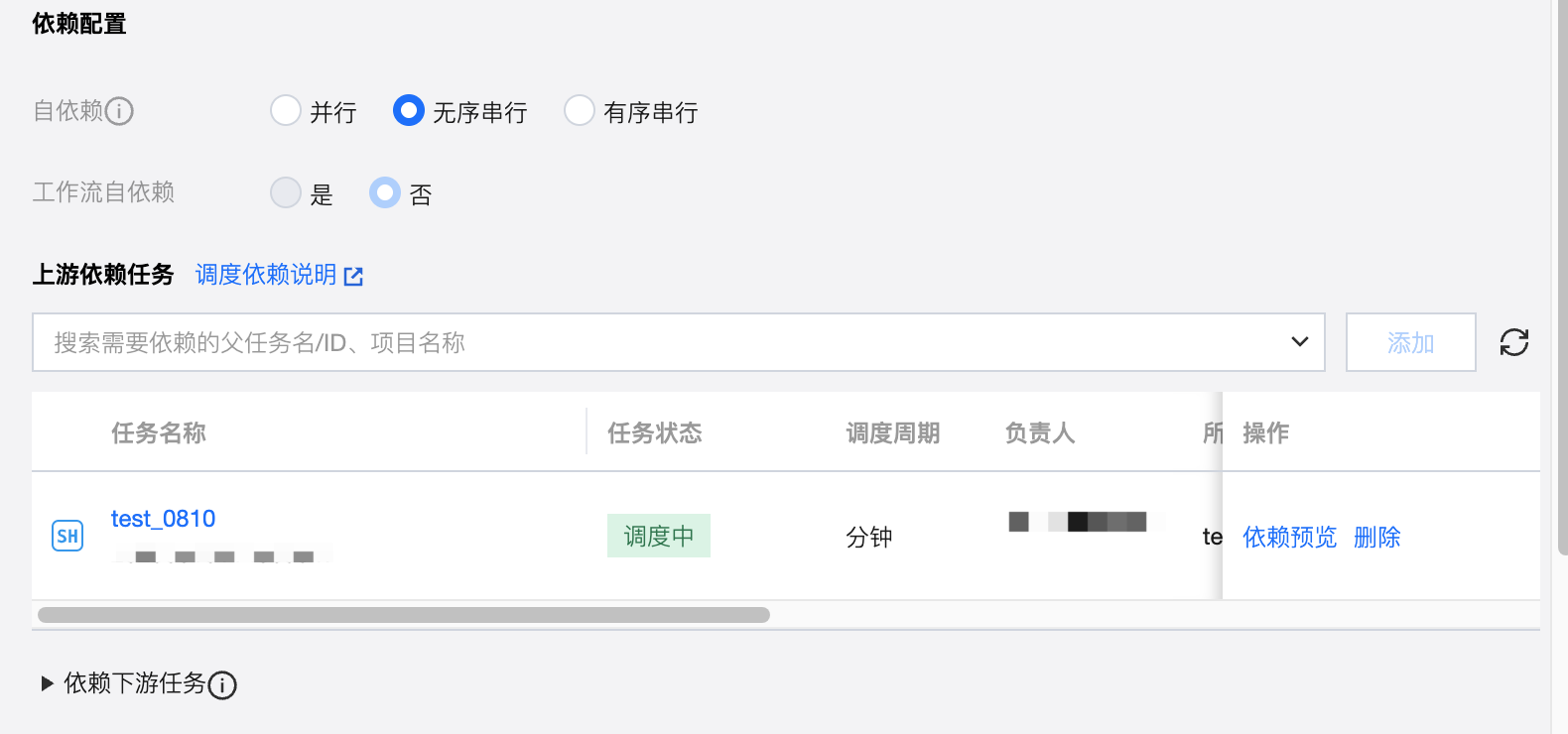
Task: Open the parent task search dropdown arrow
Action: tap(1299, 342)
